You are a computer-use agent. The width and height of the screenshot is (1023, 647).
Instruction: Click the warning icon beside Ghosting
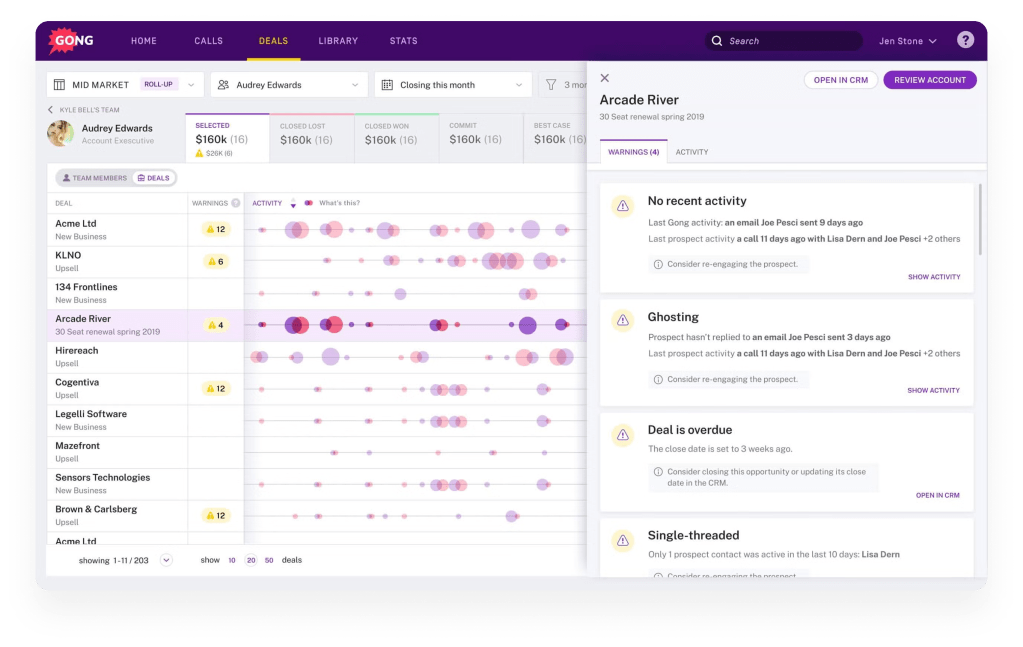coord(623,320)
